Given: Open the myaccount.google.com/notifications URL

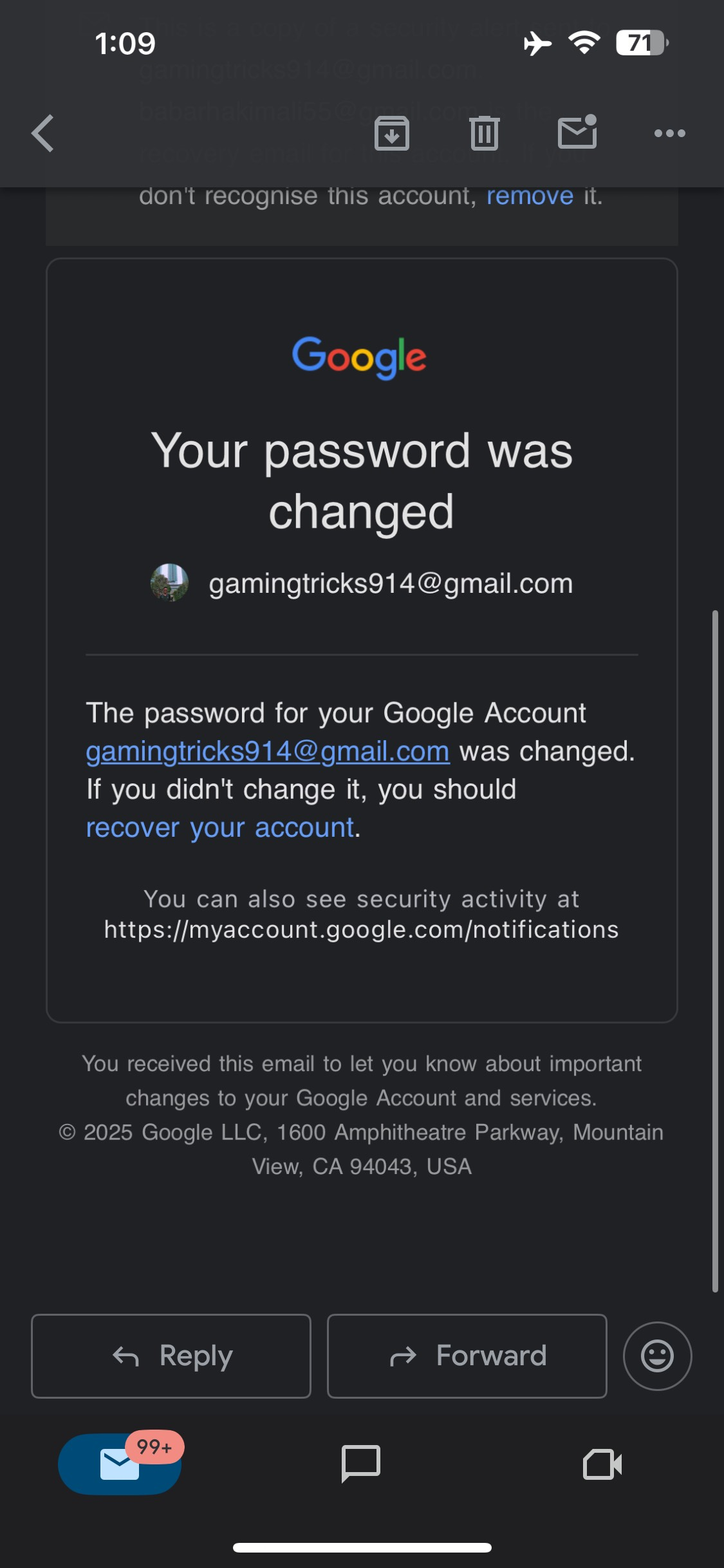Looking at the screenshot, I should pos(361,929).
